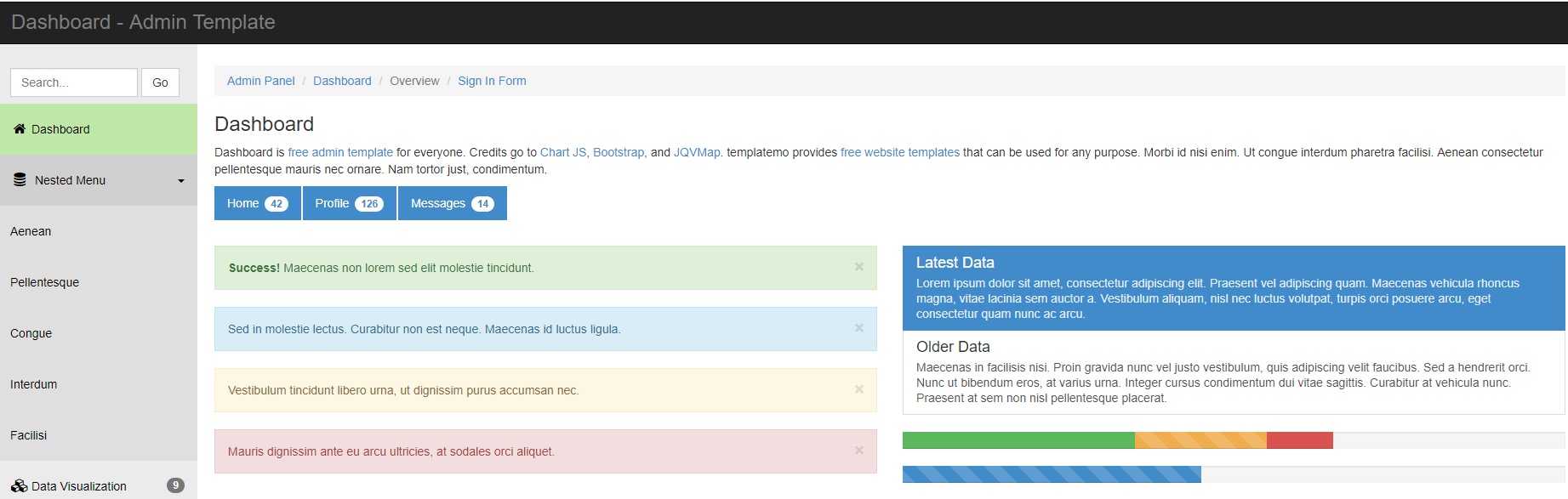Click the home icon beside Dashboard
This screenshot has width=1568, height=499.
click(20, 129)
